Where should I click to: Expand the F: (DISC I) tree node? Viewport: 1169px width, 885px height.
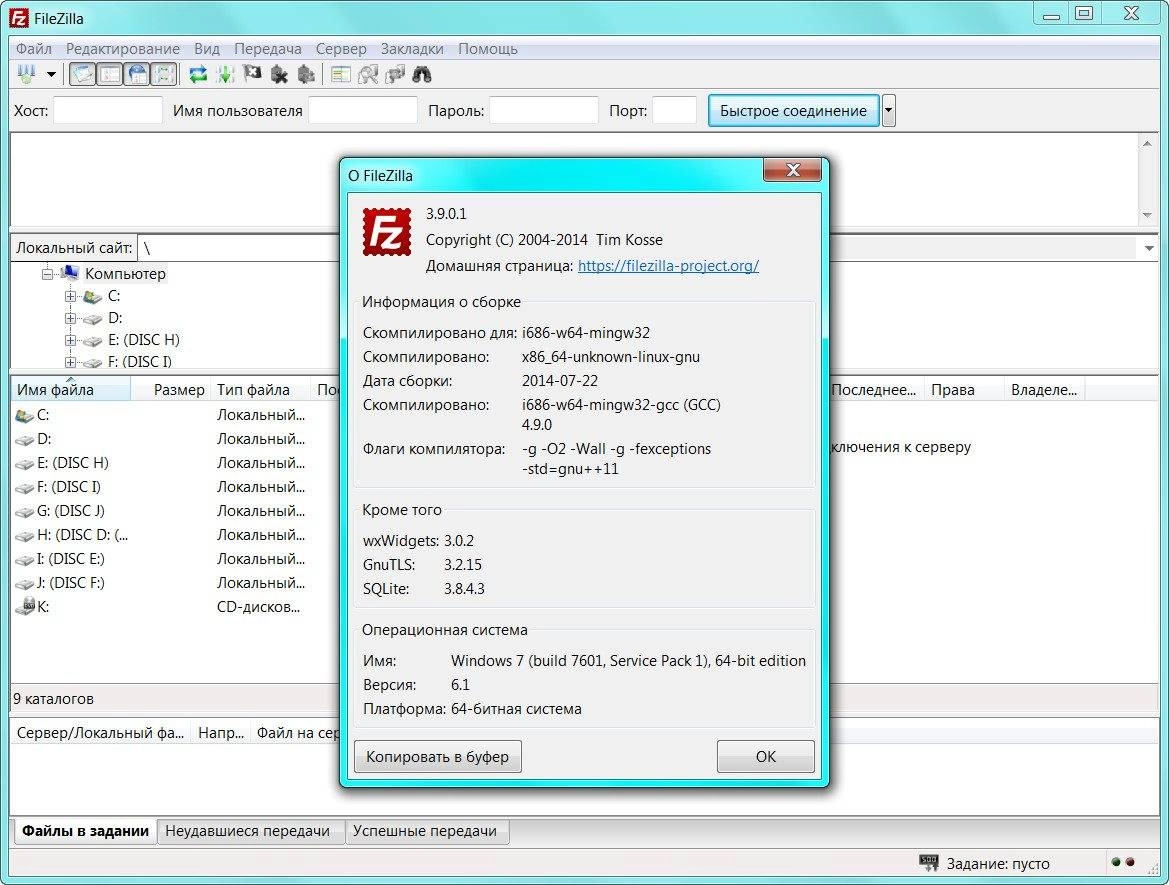pos(70,362)
